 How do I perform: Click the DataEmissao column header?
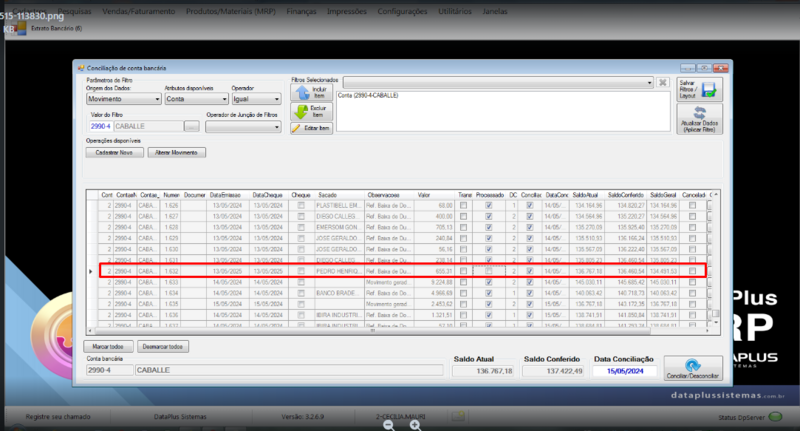tap(228, 195)
